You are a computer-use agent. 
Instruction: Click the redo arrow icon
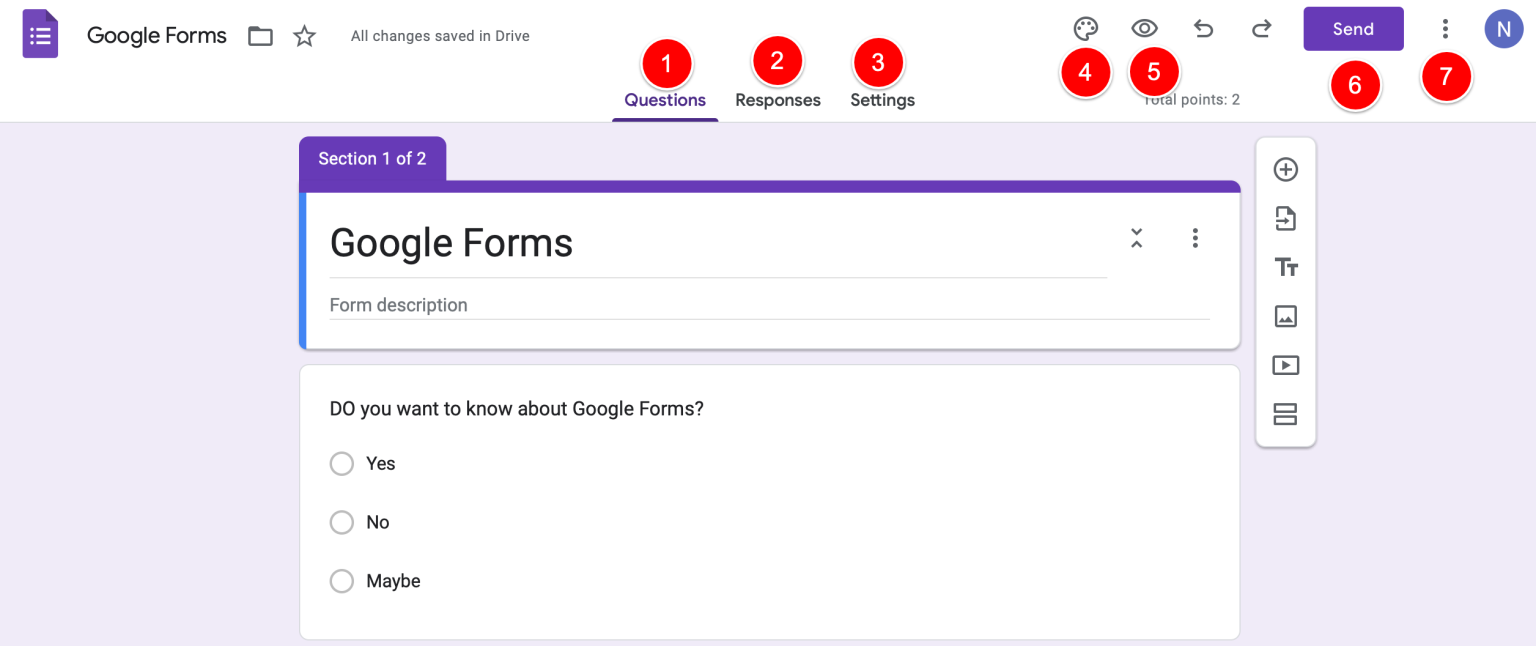coord(1262,29)
